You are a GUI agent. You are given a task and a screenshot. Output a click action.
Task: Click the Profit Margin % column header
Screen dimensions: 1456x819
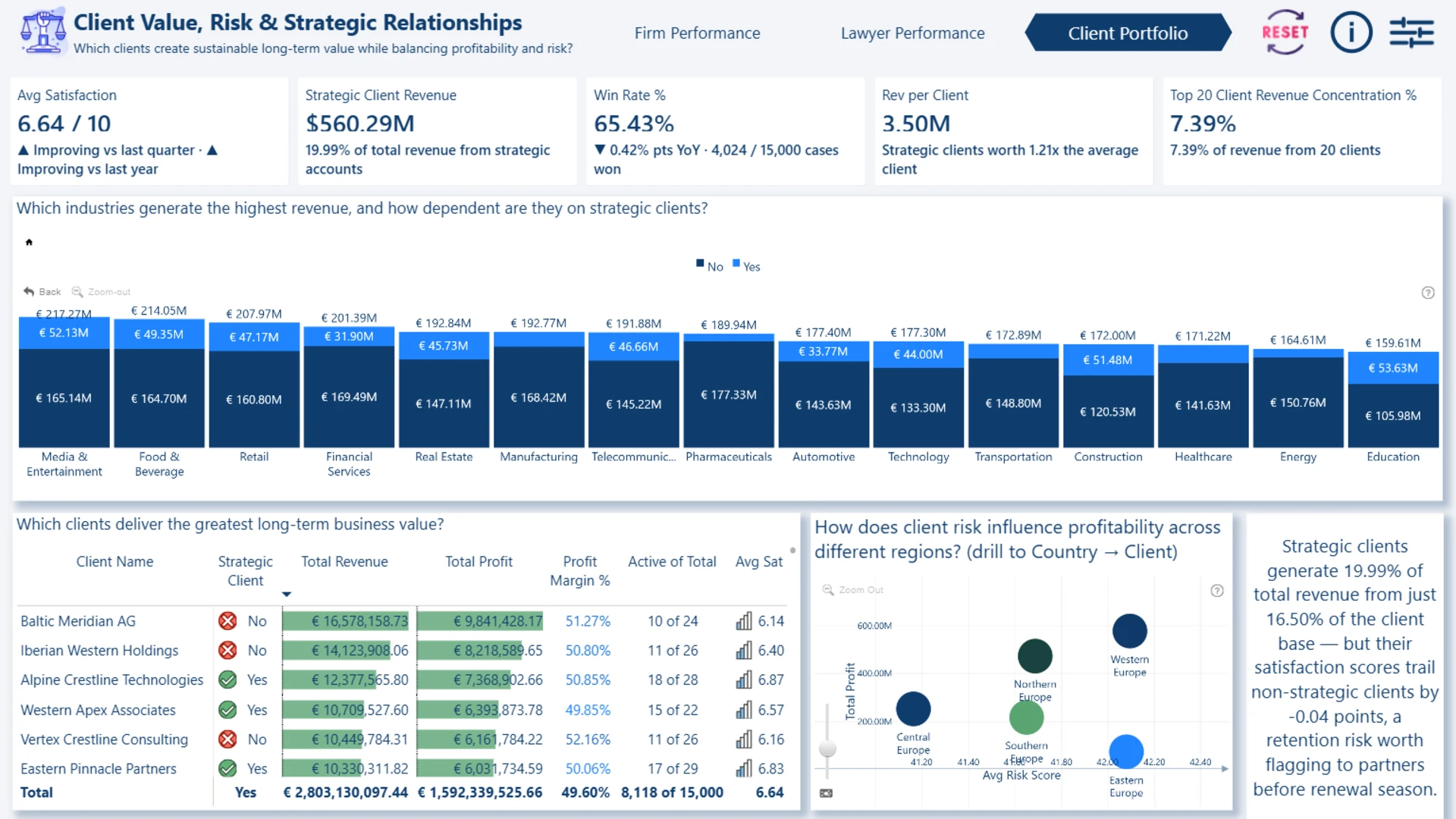(x=579, y=571)
